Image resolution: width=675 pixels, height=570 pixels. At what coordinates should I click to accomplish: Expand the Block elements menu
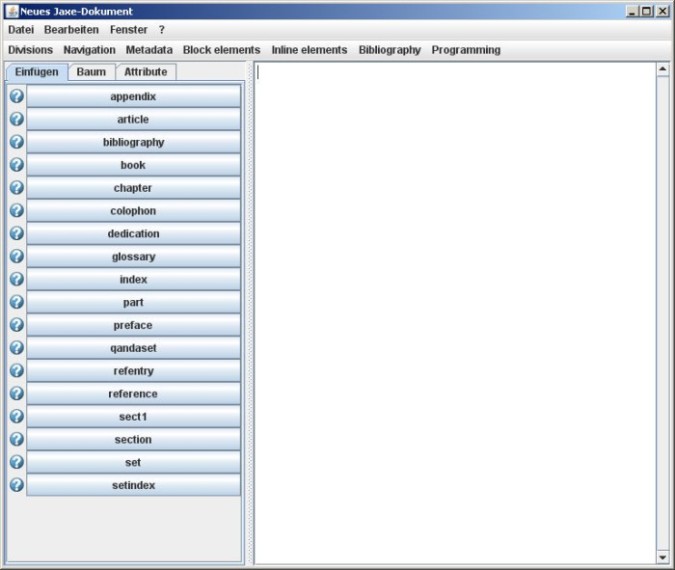pyautogui.click(x=221, y=50)
